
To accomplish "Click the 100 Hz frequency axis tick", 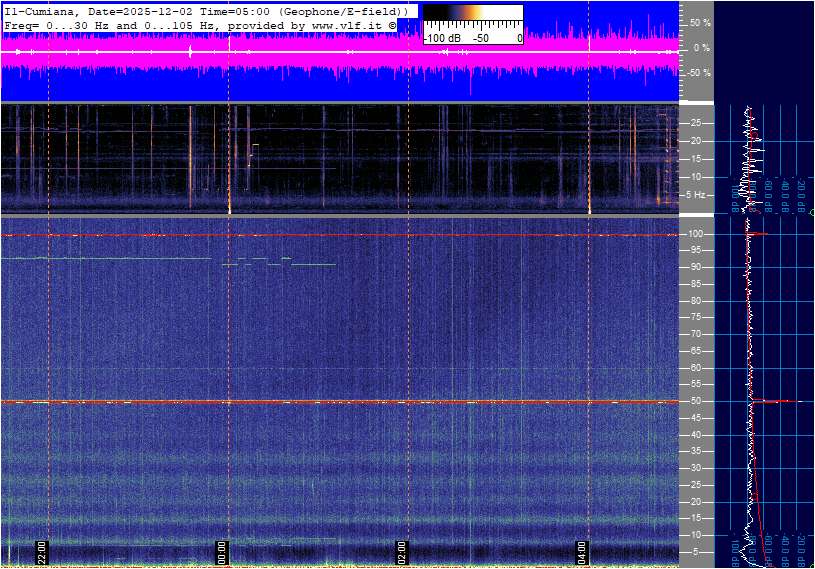I will [x=696, y=234].
